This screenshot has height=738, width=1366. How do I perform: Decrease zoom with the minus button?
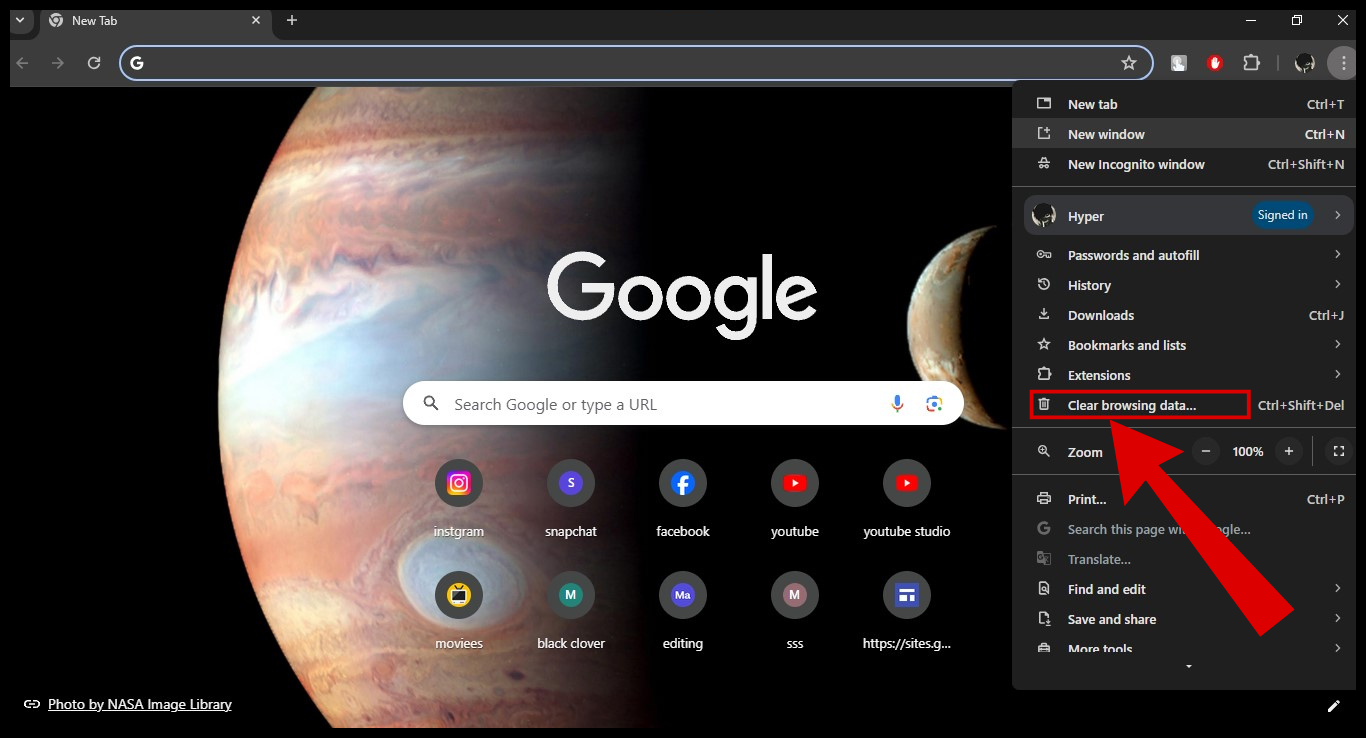coord(1206,451)
